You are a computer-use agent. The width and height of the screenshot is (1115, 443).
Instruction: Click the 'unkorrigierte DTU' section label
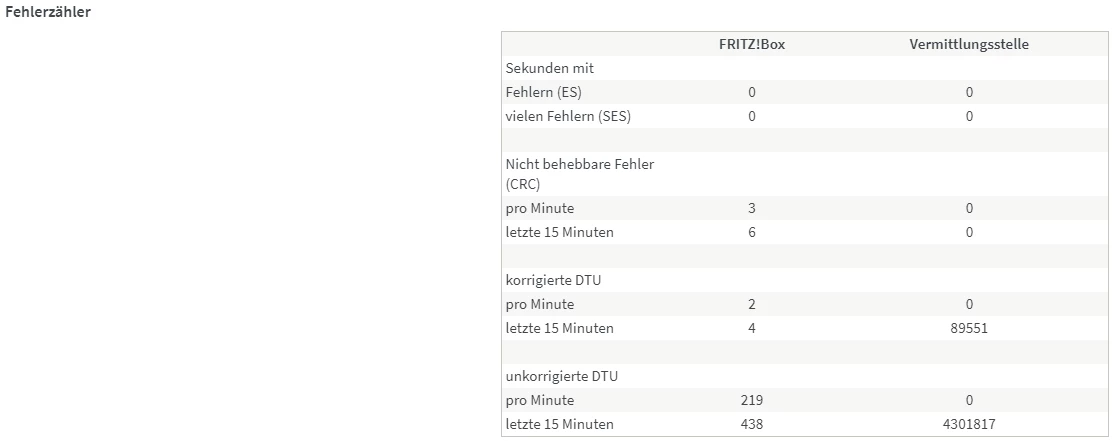click(x=561, y=376)
